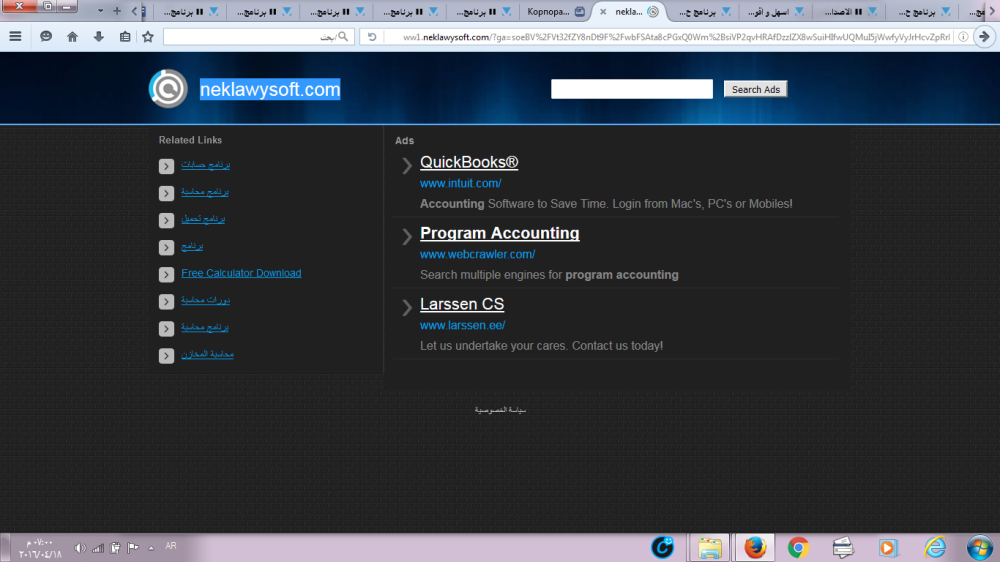
Task: Click arrow beside برنامج تحميل link
Action: click(166, 220)
